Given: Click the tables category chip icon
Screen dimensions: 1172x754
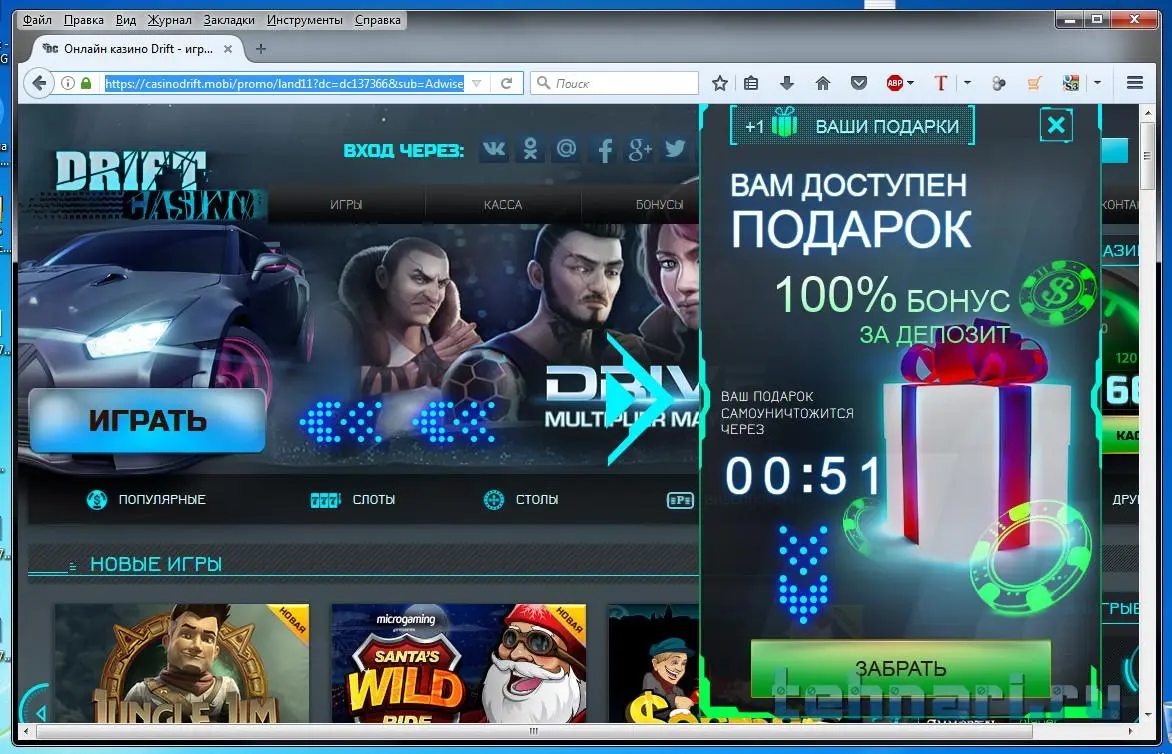Looking at the screenshot, I should tap(494, 499).
